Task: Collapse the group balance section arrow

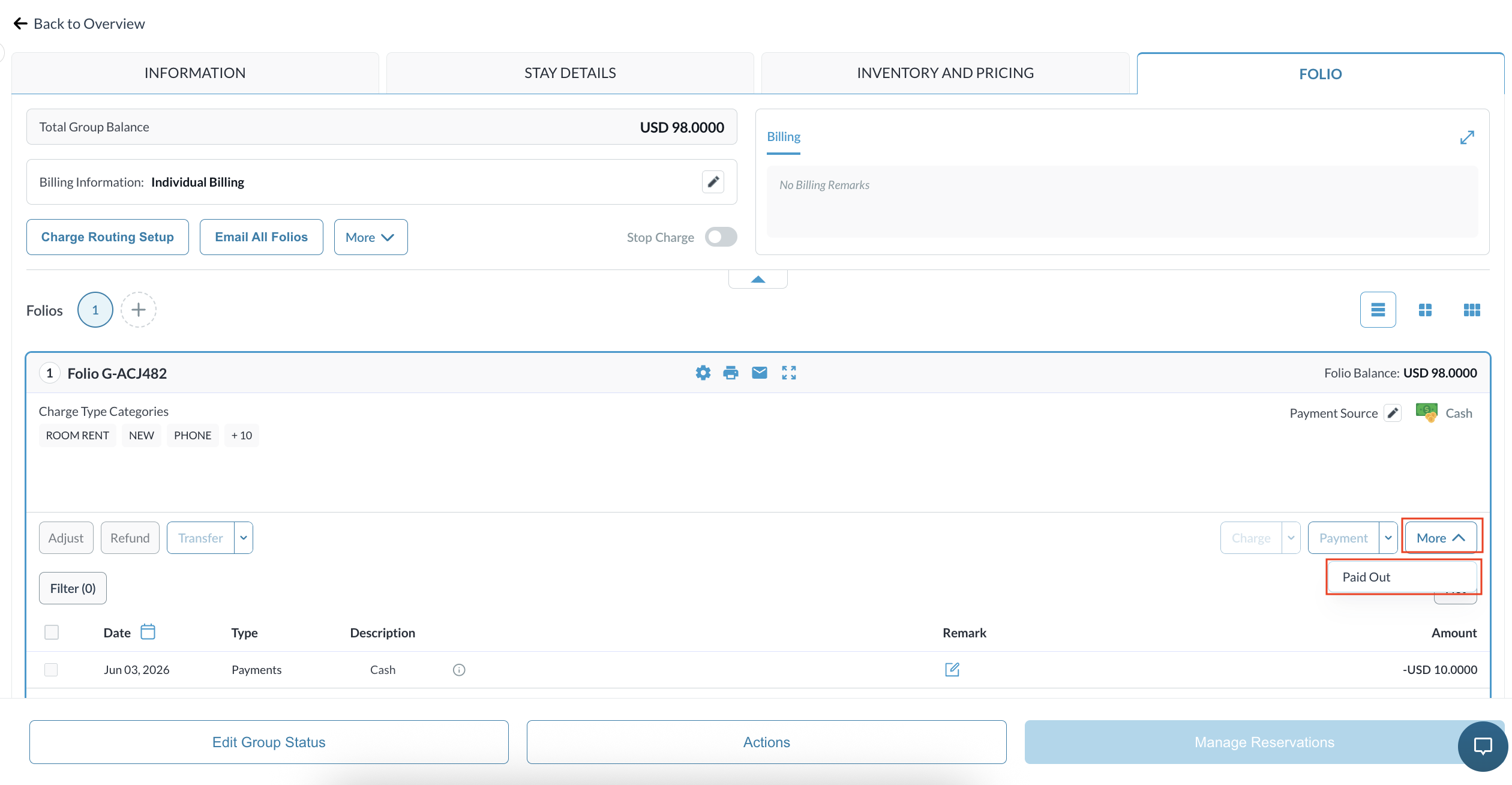Action: [x=758, y=279]
